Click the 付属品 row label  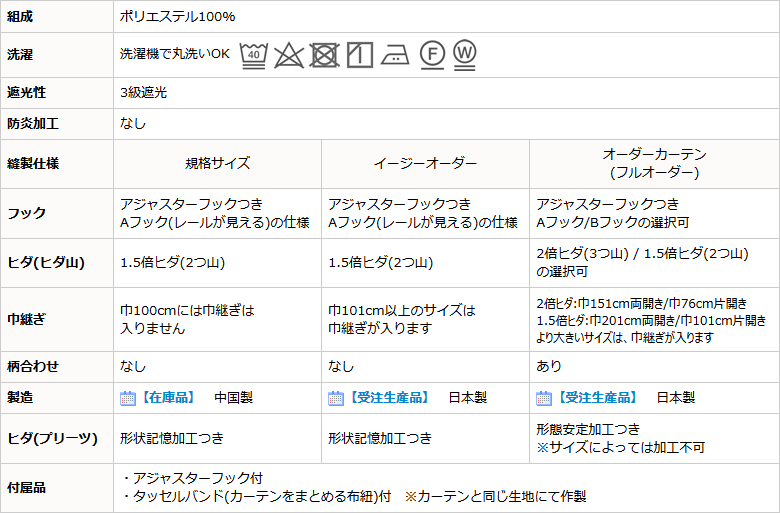click(x=27, y=488)
